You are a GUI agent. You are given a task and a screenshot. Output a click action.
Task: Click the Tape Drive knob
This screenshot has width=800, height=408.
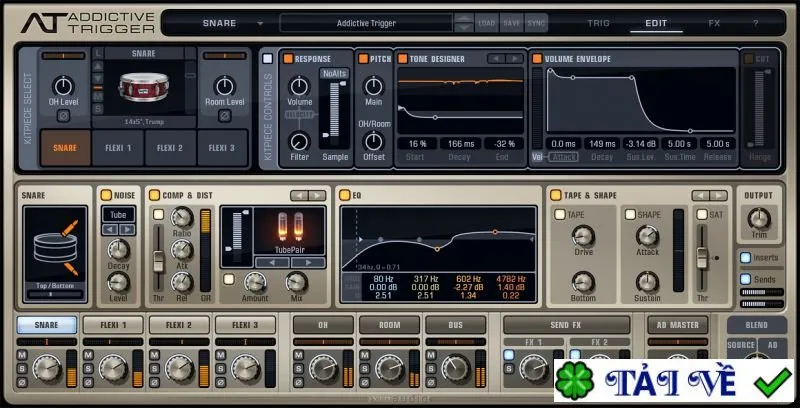(x=583, y=236)
